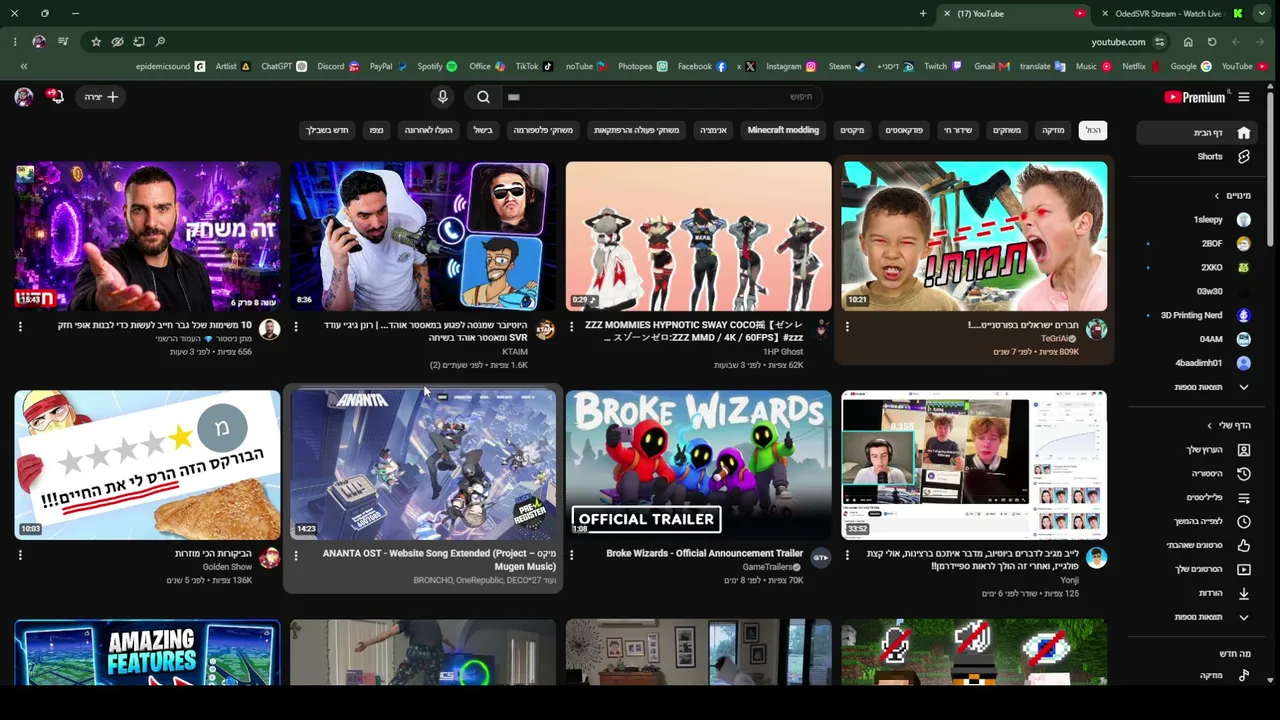Open options menu for the ANANTA OST video
The image size is (1280, 720).
(296, 555)
